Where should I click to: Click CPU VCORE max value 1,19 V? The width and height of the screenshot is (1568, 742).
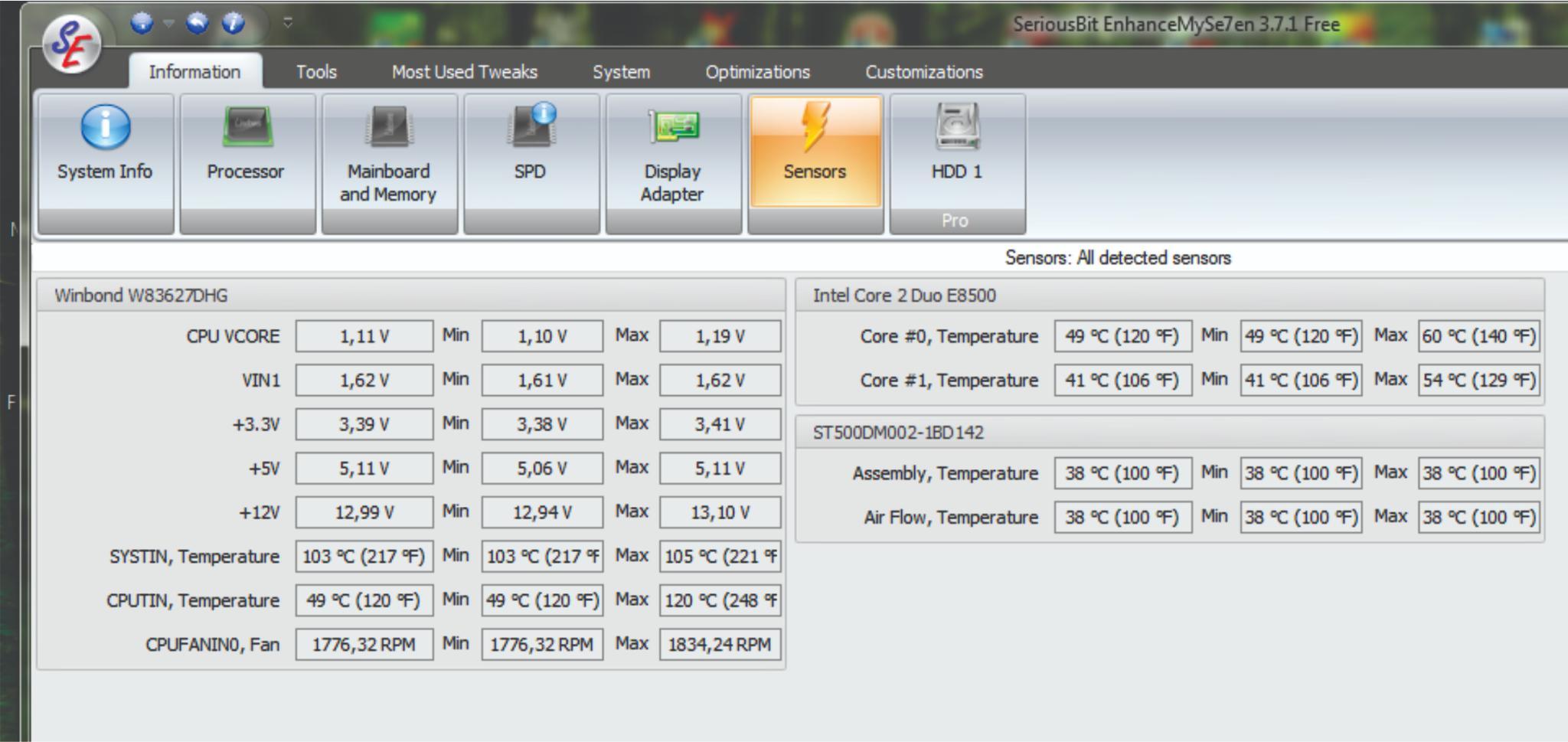click(720, 336)
